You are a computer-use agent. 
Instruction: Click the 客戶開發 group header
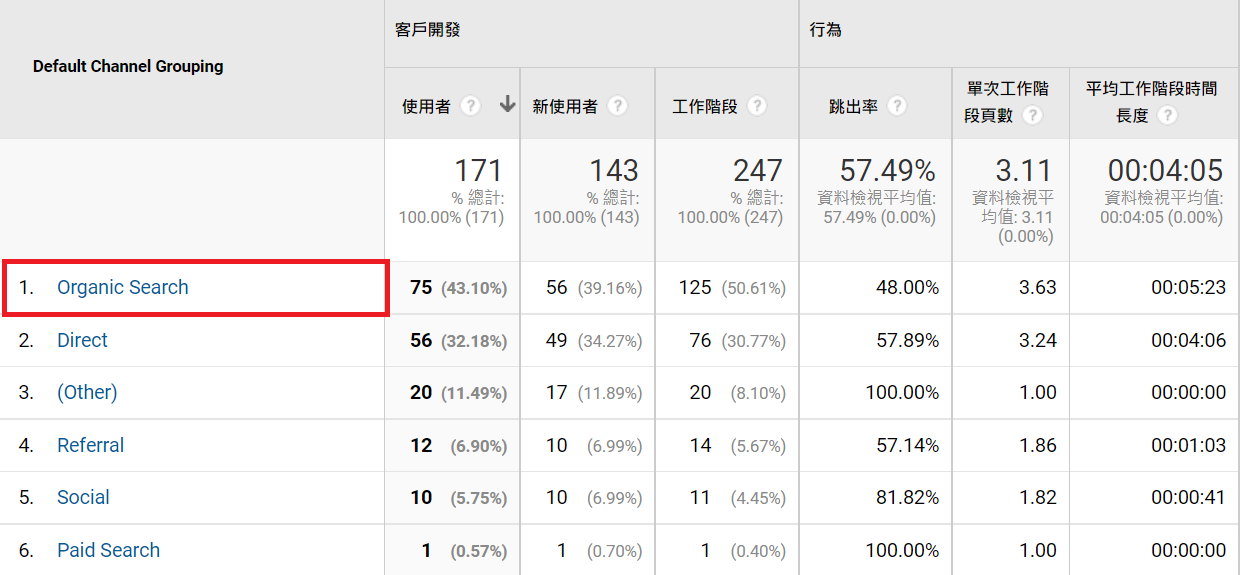pyautogui.click(x=428, y=30)
